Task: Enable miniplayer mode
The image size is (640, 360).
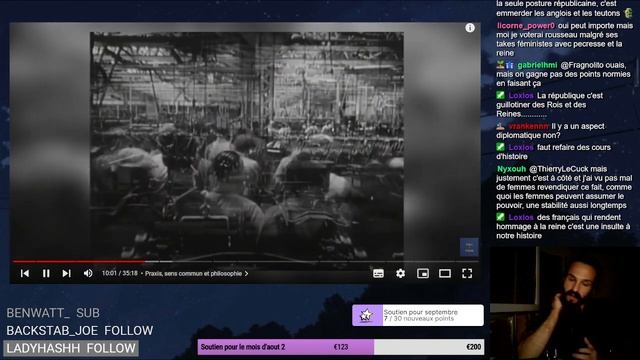Action: point(423,273)
